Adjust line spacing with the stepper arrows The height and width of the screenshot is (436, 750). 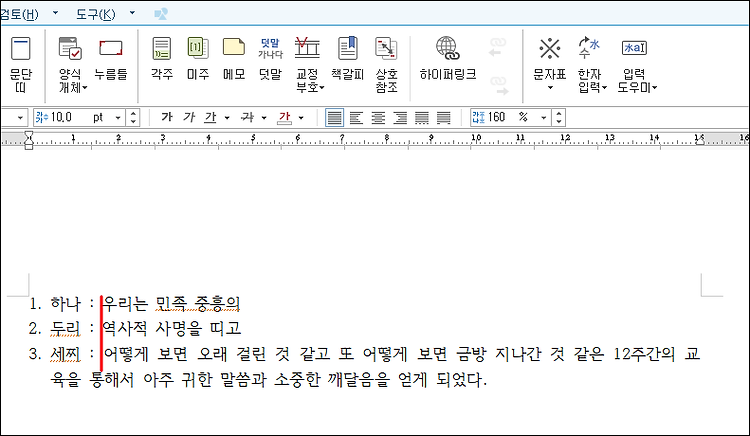click(559, 118)
